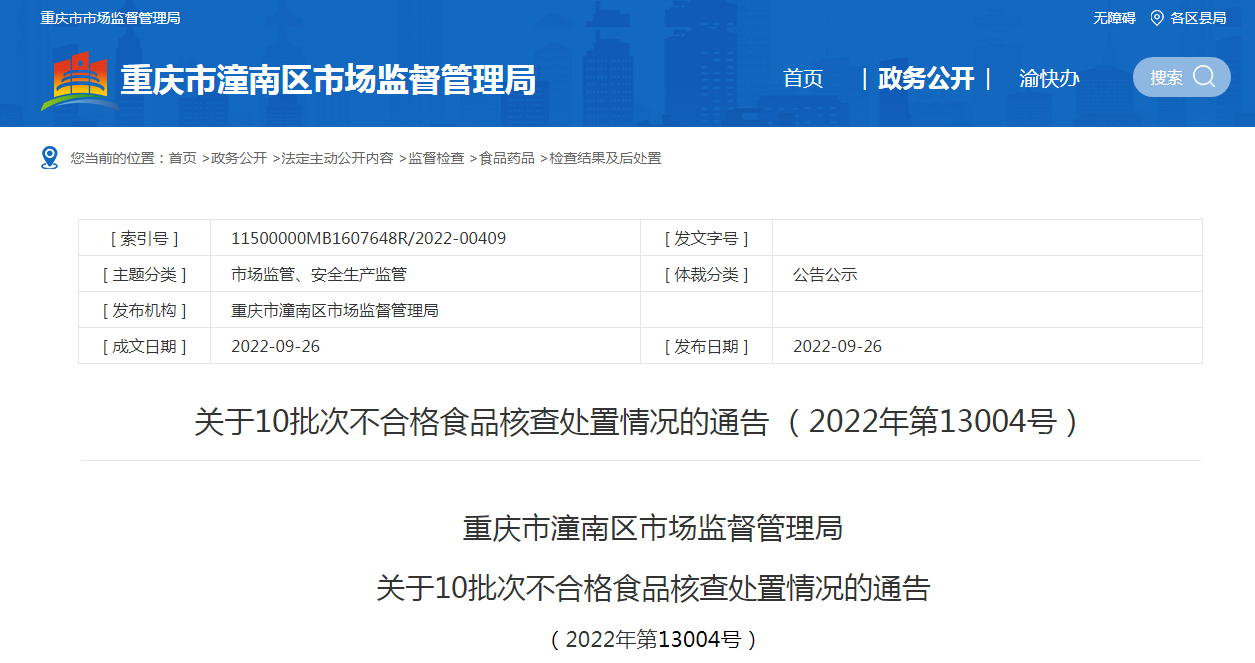The image size is (1255, 663).
Task: Open 检查结果及后处置 breadcrumb link
Action: point(605,158)
